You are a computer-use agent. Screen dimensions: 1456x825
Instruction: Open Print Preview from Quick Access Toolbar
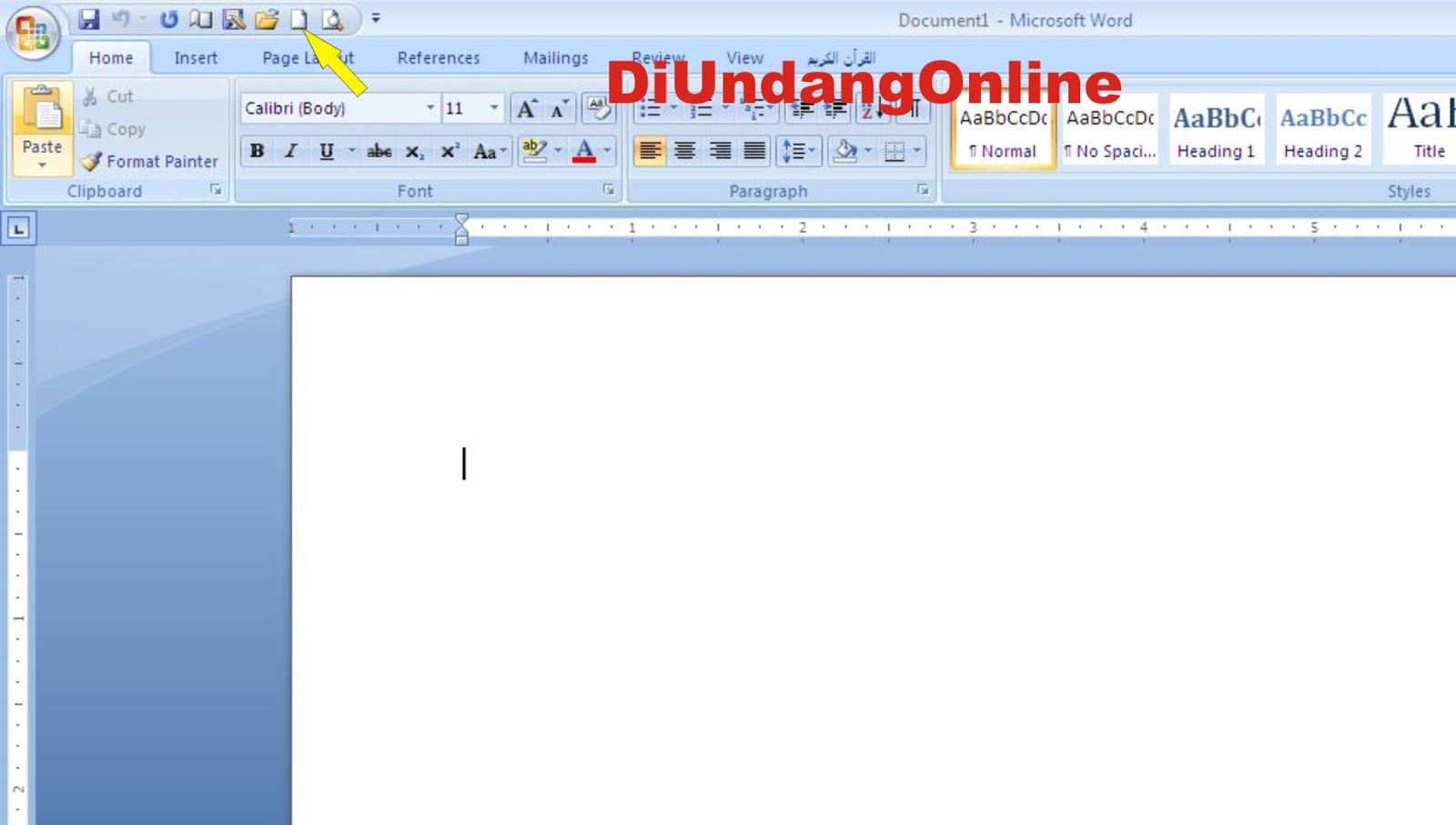click(332, 19)
